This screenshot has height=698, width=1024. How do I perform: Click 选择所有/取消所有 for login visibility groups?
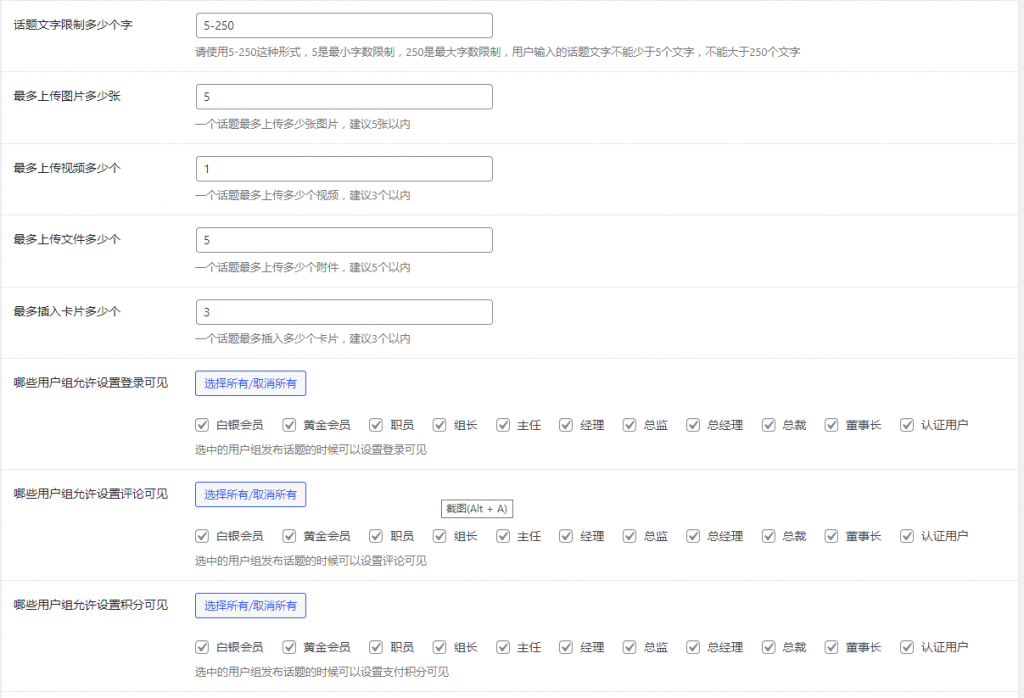click(x=250, y=383)
